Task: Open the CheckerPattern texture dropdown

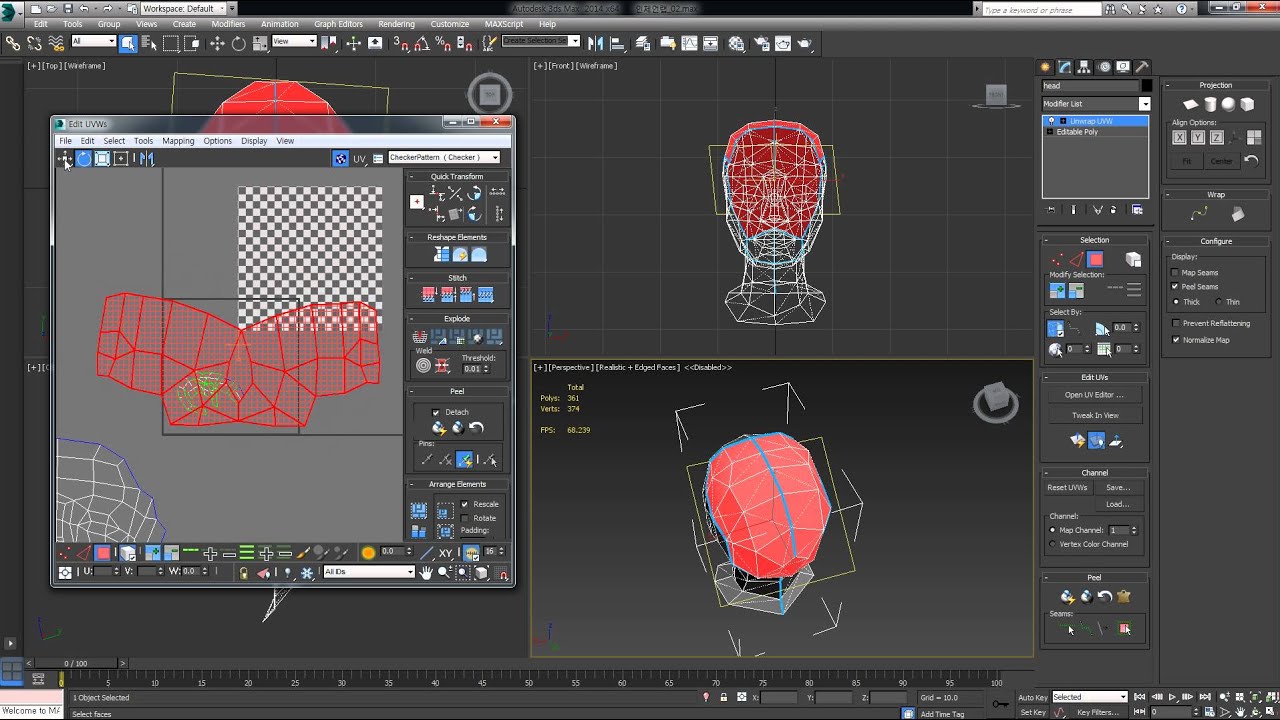Action: [x=443, y=158]
